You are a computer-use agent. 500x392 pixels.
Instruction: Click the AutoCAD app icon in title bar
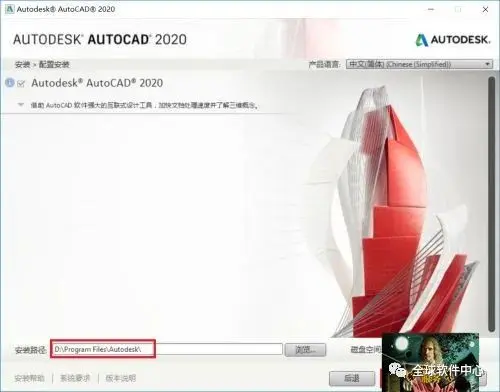[x=9, y=9]
